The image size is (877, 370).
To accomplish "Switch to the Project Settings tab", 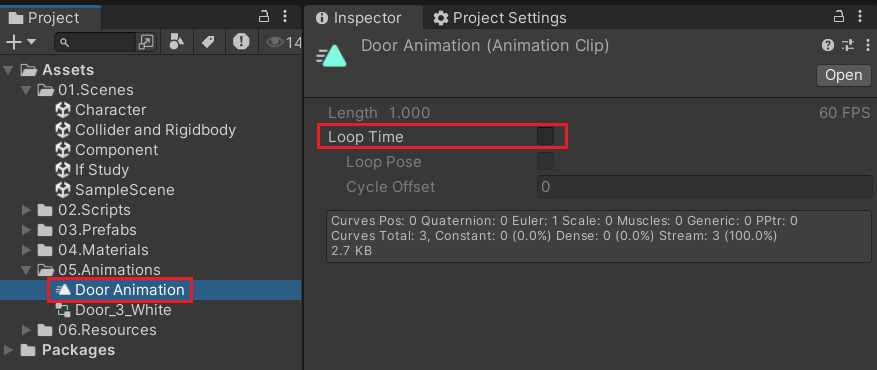I will (500, 18).
